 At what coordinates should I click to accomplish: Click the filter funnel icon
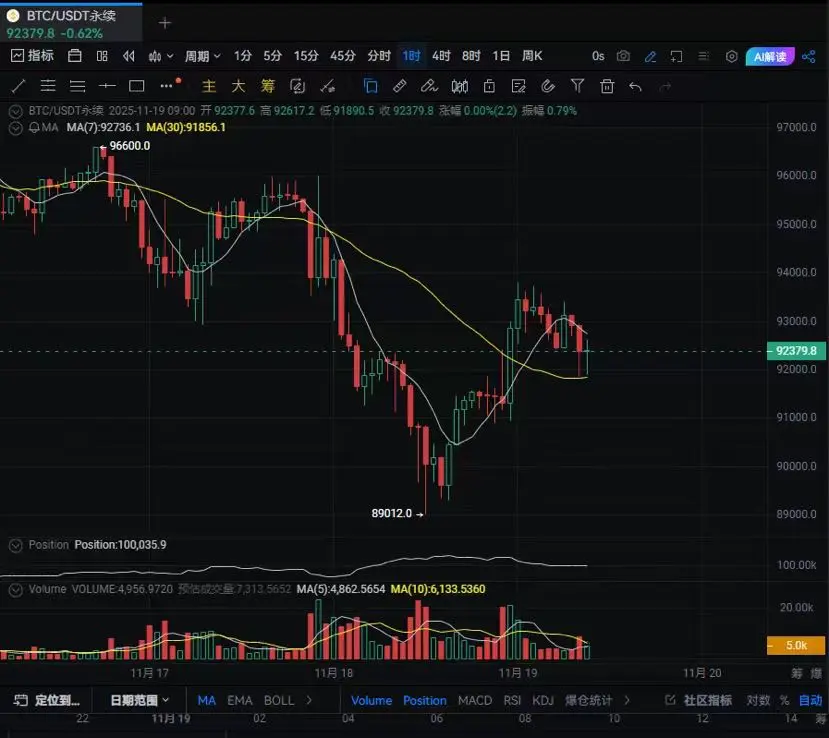(577, 86)
